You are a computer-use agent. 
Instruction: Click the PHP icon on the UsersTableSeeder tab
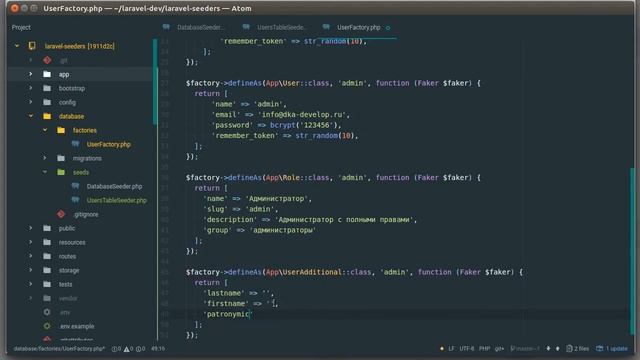(246, 27)
